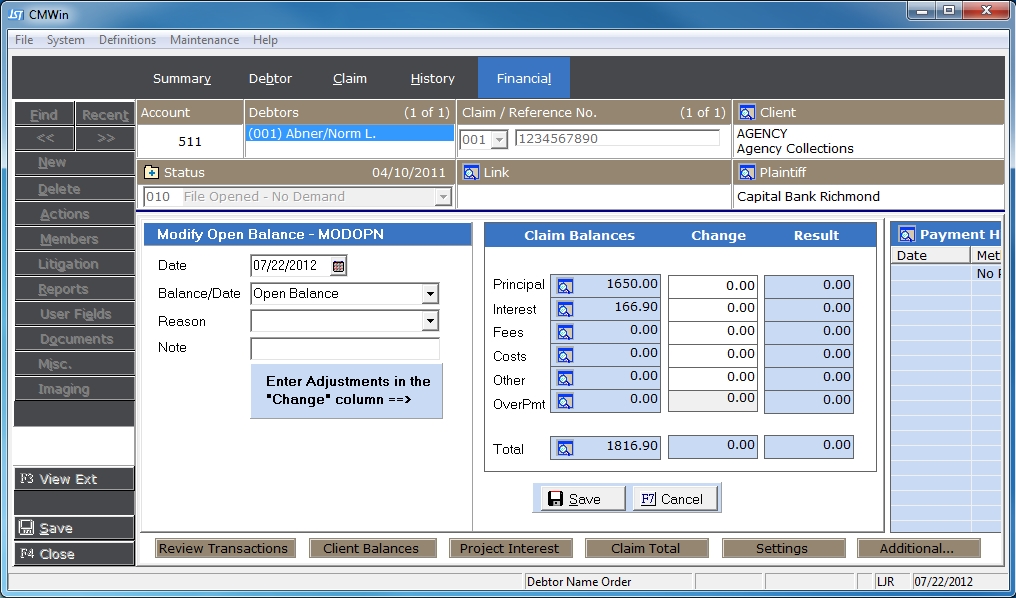
Task: Click the Fees balance lookup icon
Action: pyautogui.click(x=565, y=332)
